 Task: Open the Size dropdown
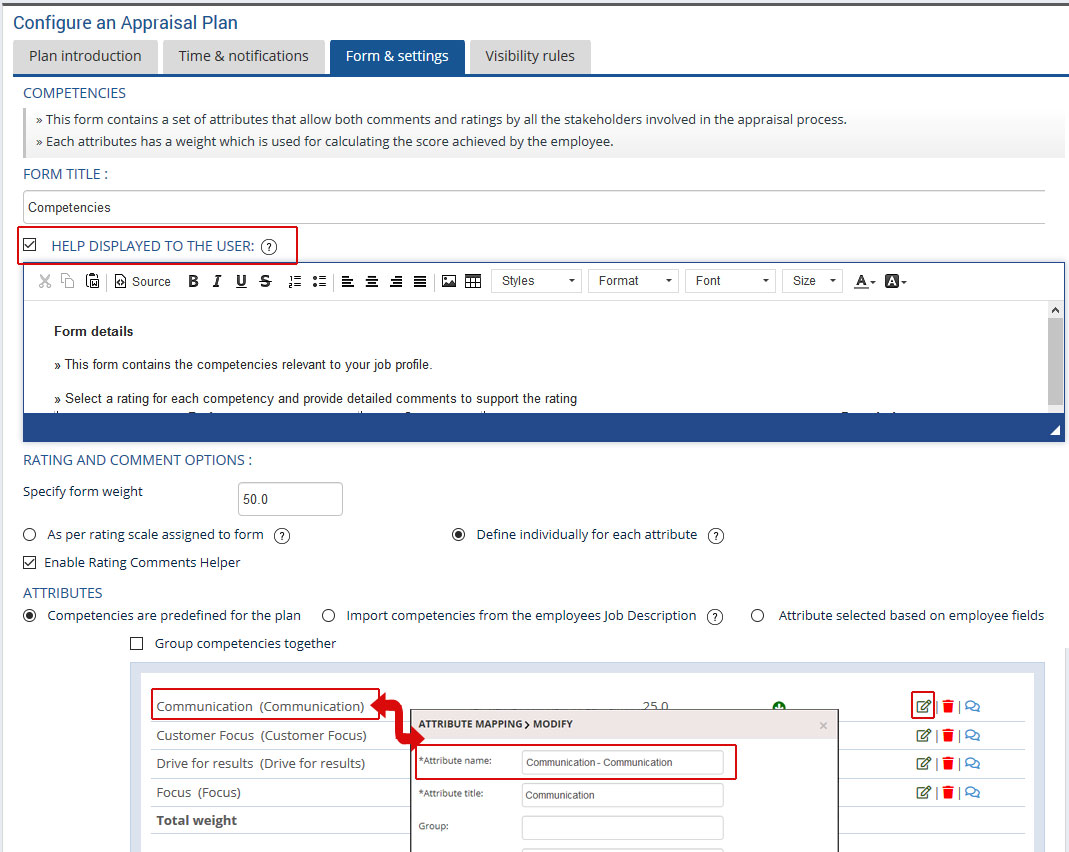813,281
